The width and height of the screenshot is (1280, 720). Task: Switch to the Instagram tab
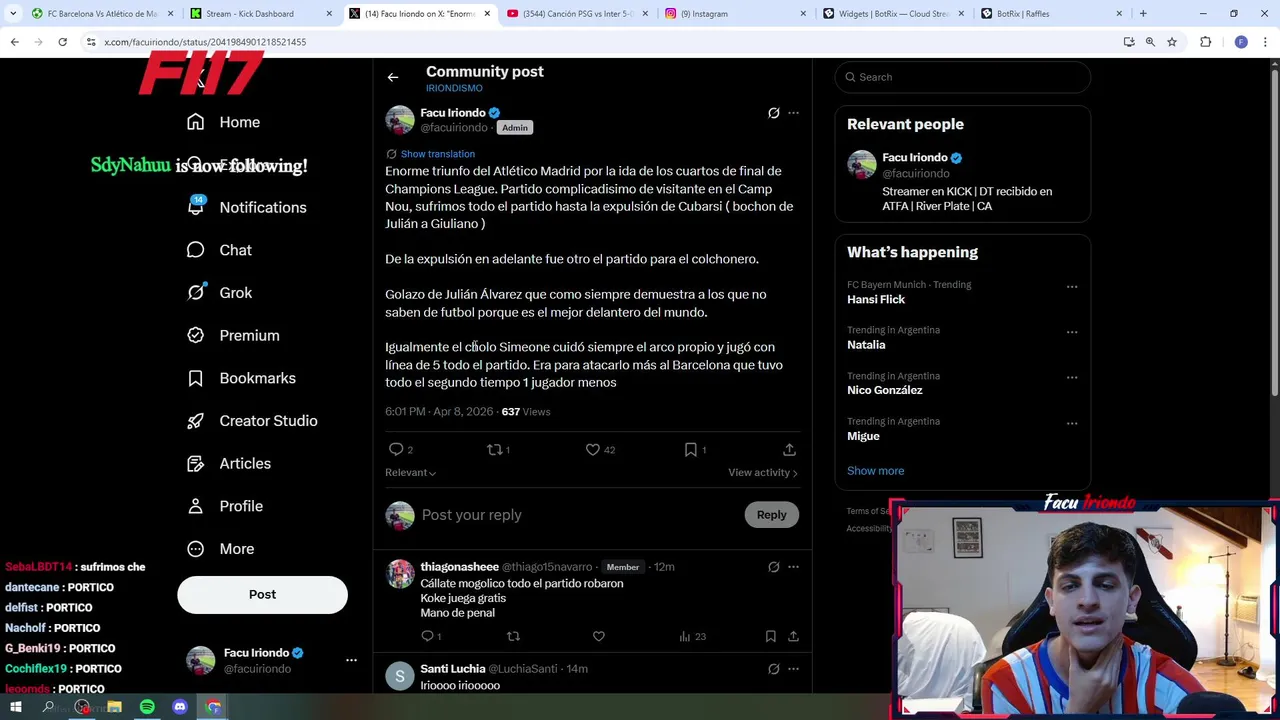tap(736, 14)
